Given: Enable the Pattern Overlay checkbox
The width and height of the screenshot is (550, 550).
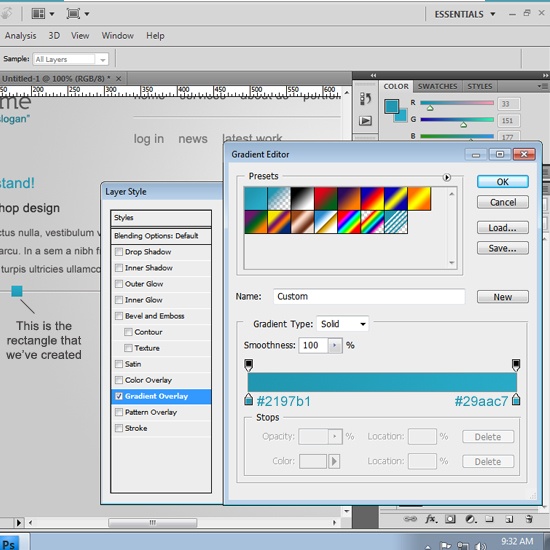Looking at the screenshot, I should pos(119,412).
